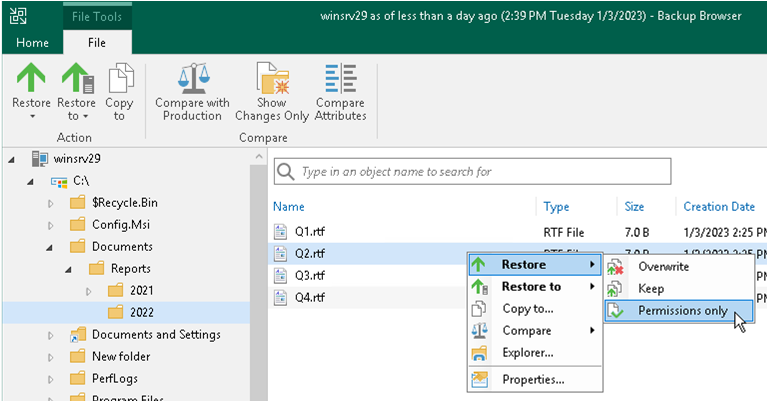
Task: Click Explorer in the context menu
Action: (x=527, y=353)
